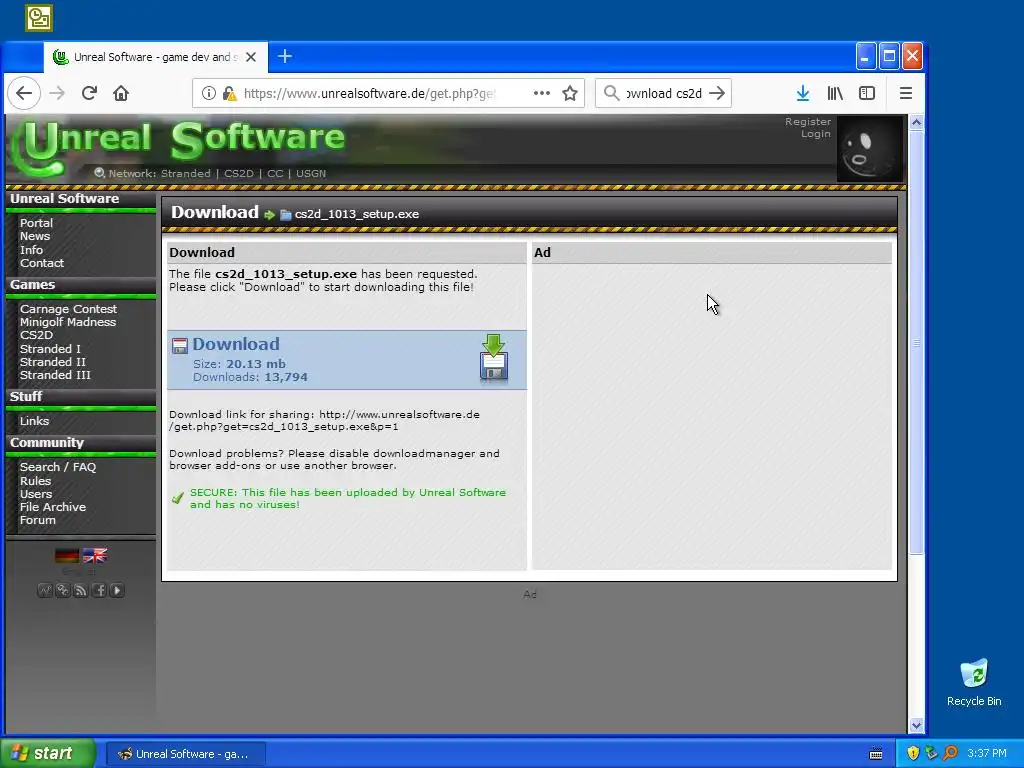Open News in the sidebar

tap(35, 236)
